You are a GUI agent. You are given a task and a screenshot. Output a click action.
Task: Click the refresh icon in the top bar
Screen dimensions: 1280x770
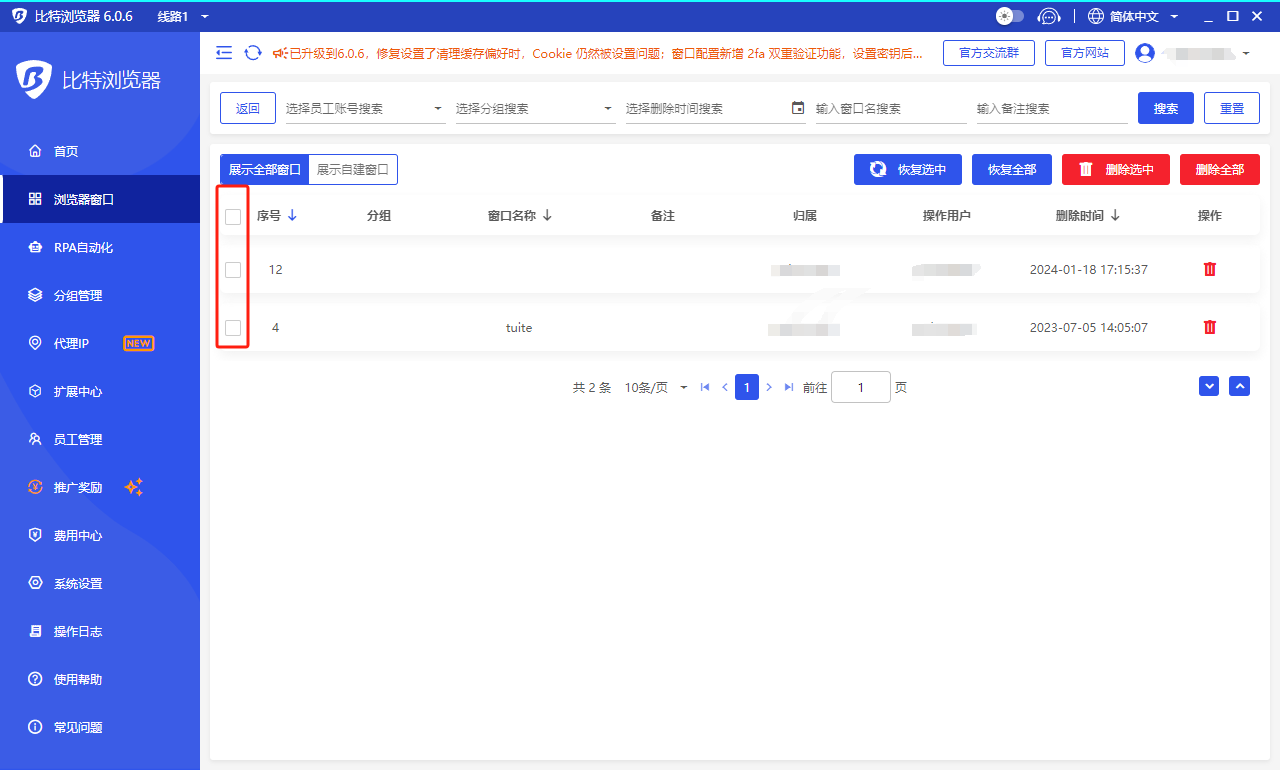coord(253,53)
